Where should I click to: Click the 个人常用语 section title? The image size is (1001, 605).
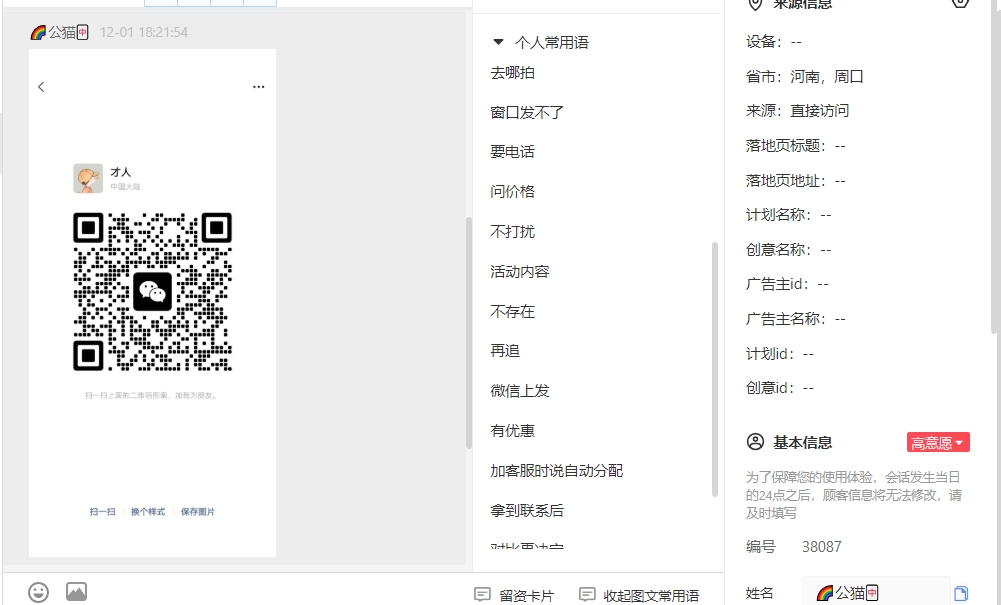pyautogui.click(x=552, y=43)
